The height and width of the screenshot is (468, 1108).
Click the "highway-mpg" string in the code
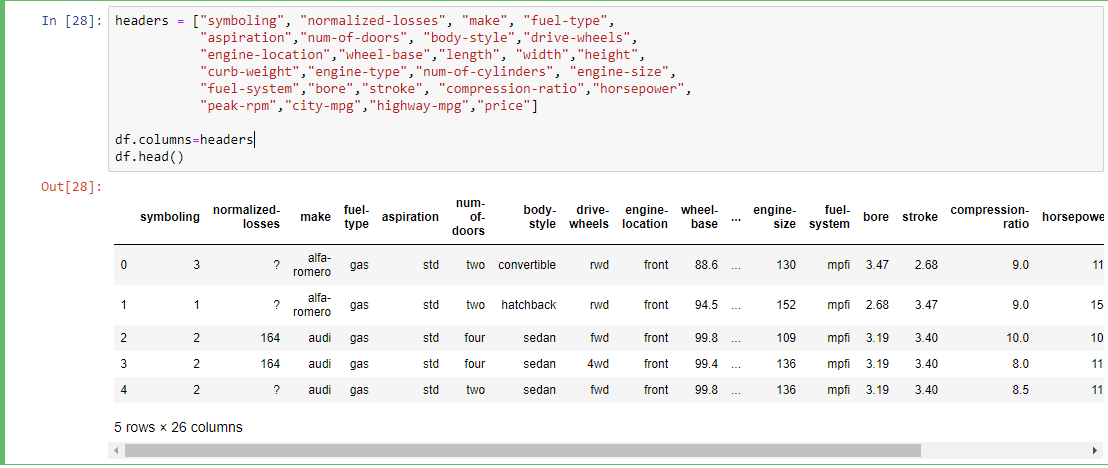coord(421,106)
